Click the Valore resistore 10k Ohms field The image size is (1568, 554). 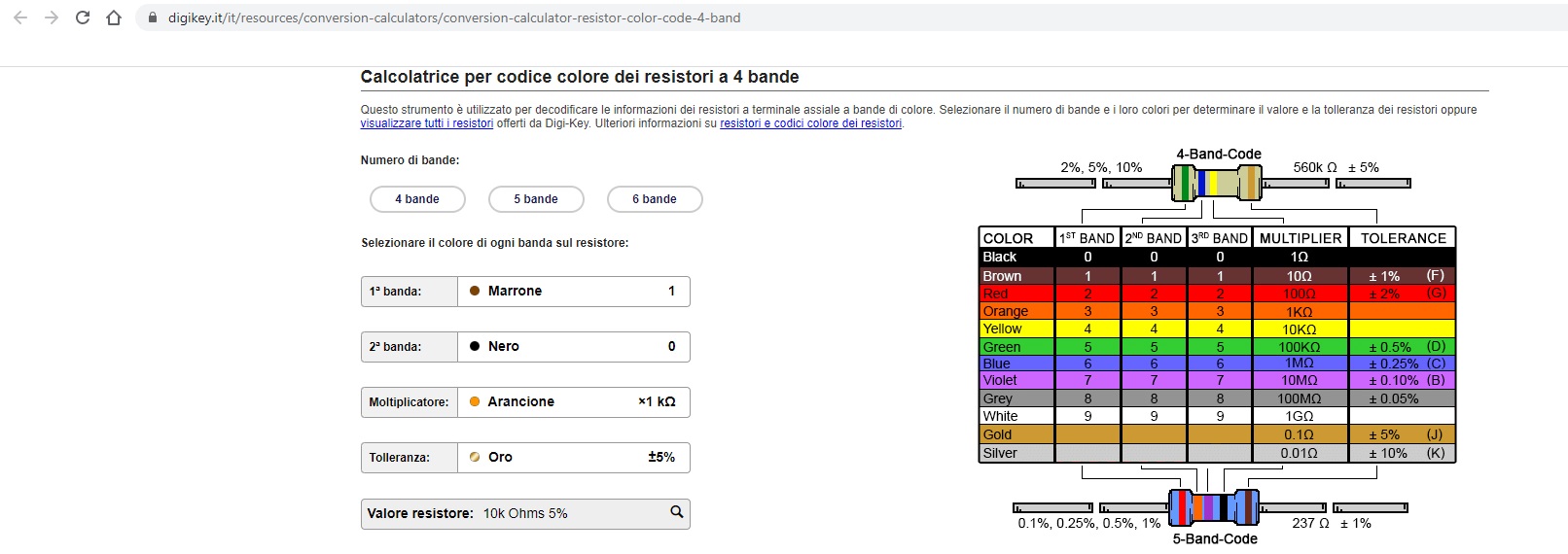(525, 513)
